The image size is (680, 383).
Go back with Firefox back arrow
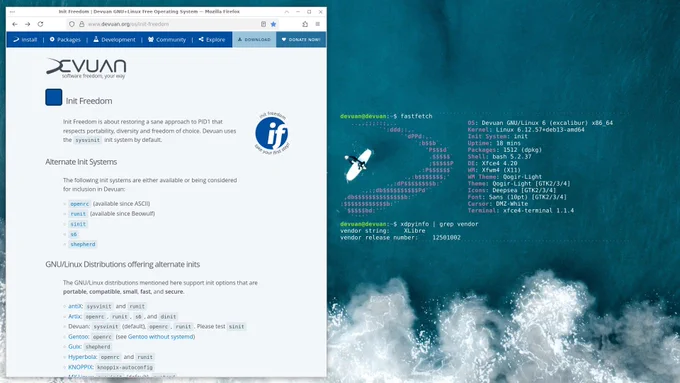[15, 24]
